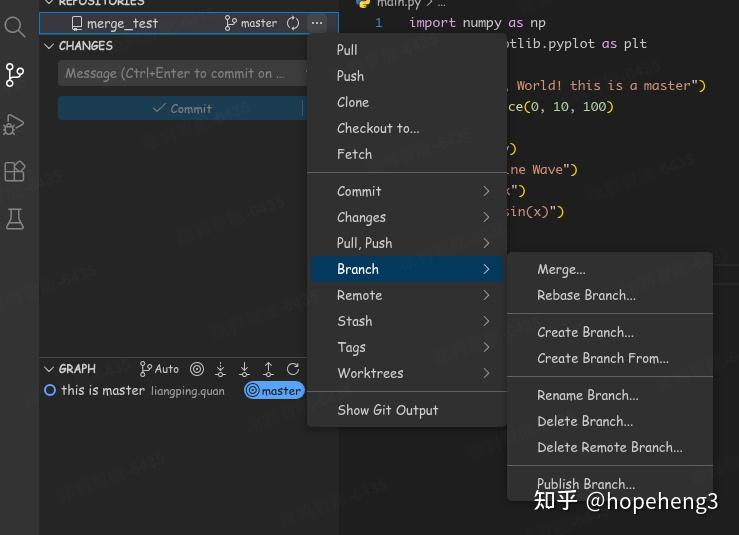The image size is (739, 535).
Task: Choose Fetch from the menu
Action: [x=407, y=154]
